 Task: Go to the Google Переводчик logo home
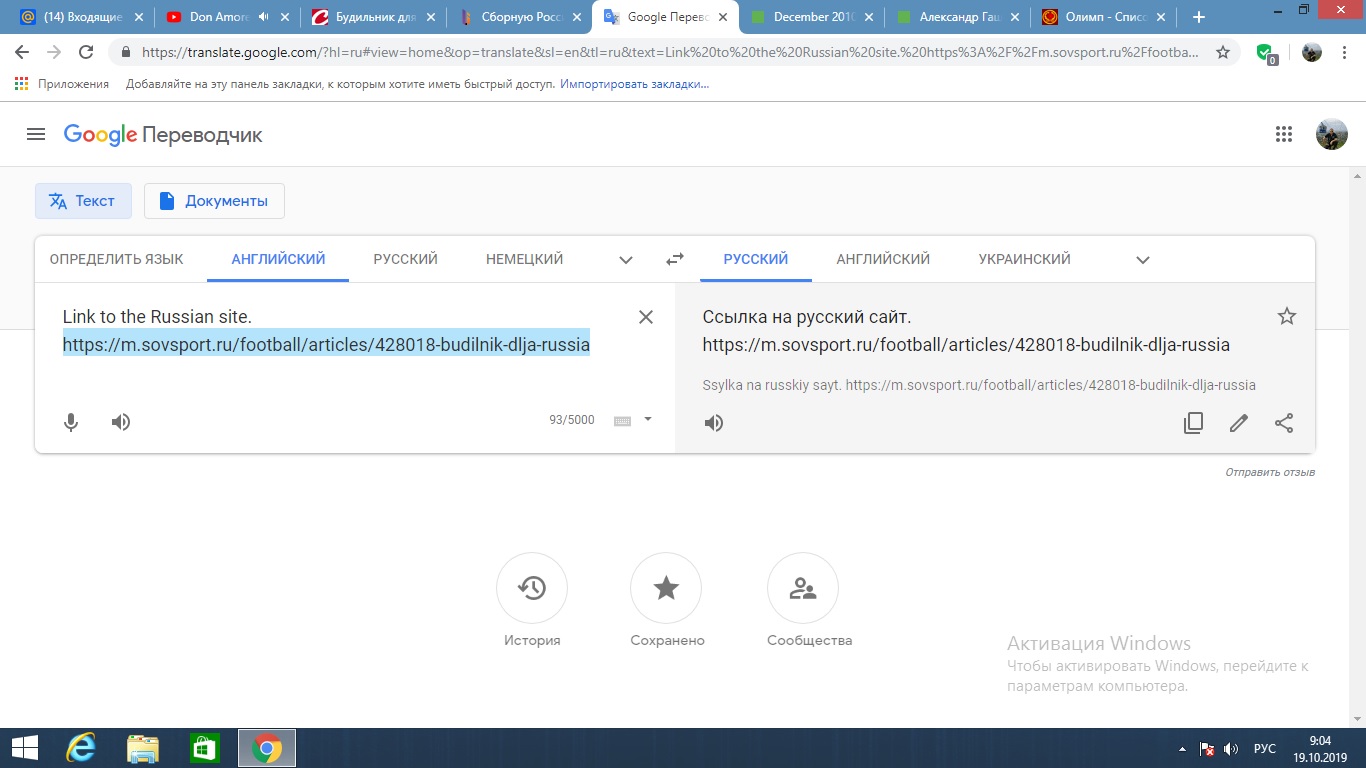click(163, 135)
